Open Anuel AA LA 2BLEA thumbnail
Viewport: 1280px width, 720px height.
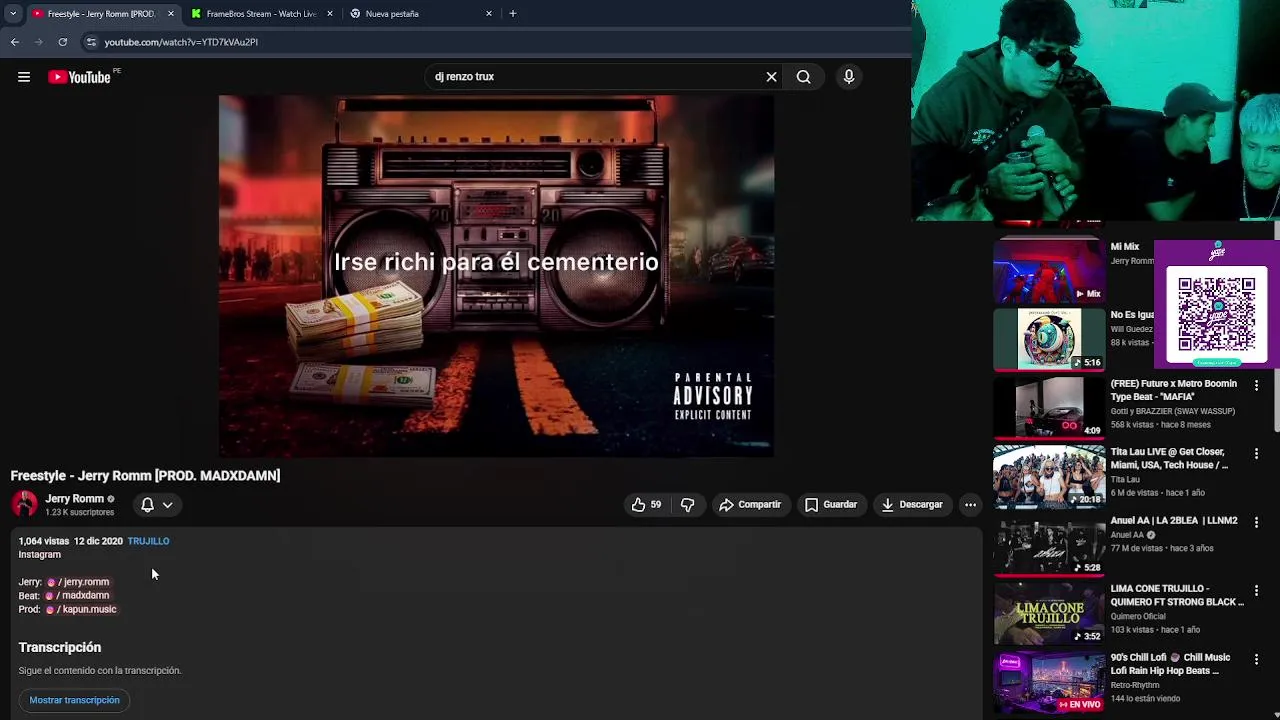[x=1048, y=544]
